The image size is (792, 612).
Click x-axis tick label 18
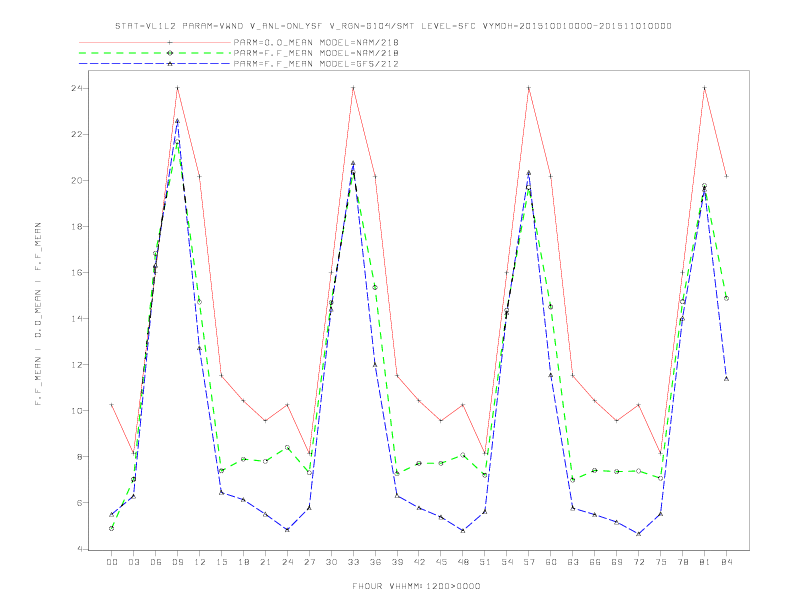243,562
